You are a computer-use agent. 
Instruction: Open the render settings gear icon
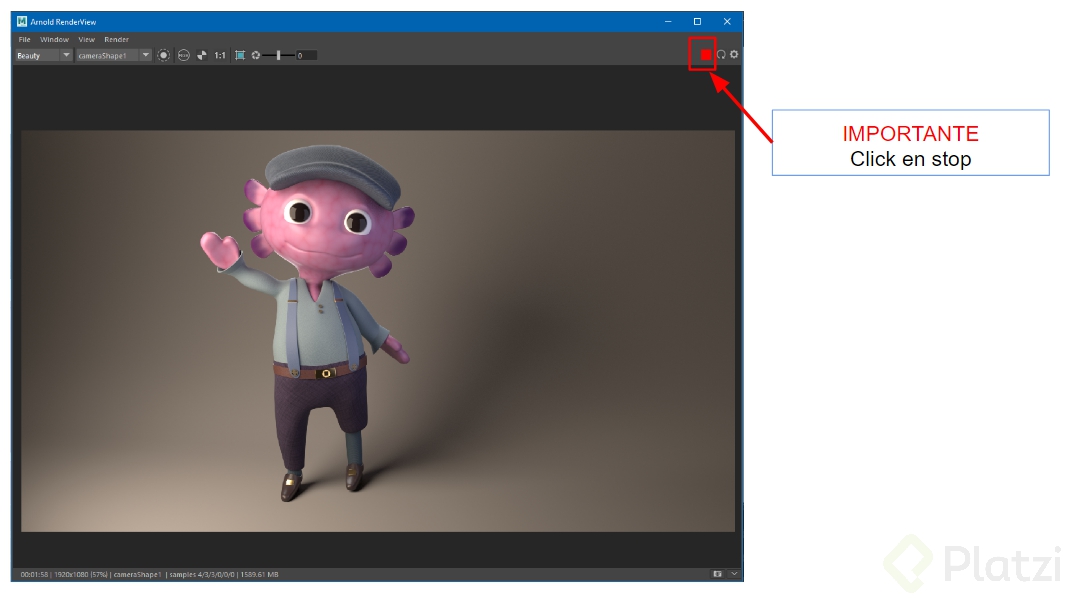(x=734, y=55)
